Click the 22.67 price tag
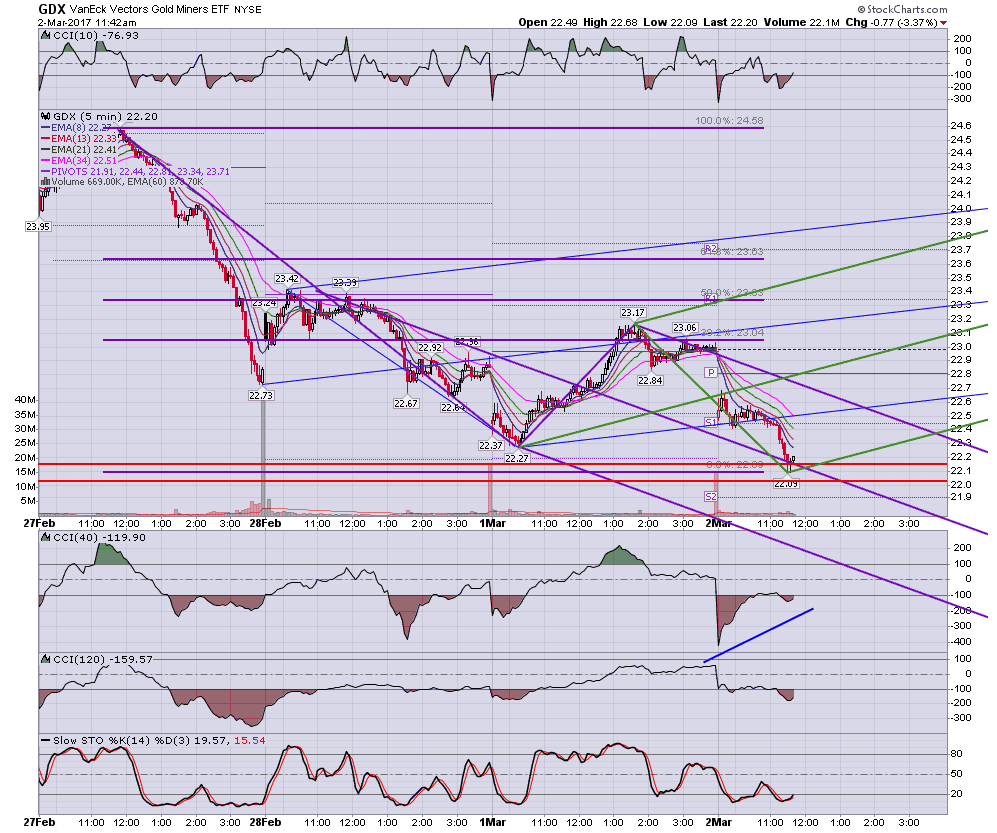Image resolution: width=997 pixels, height=833 pixels. pyautogui.click(x=406, y=403)
